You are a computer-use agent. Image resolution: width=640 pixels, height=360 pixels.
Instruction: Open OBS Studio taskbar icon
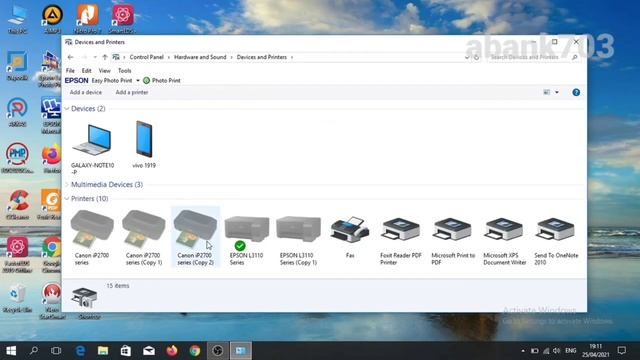click(x=218, y=351)
